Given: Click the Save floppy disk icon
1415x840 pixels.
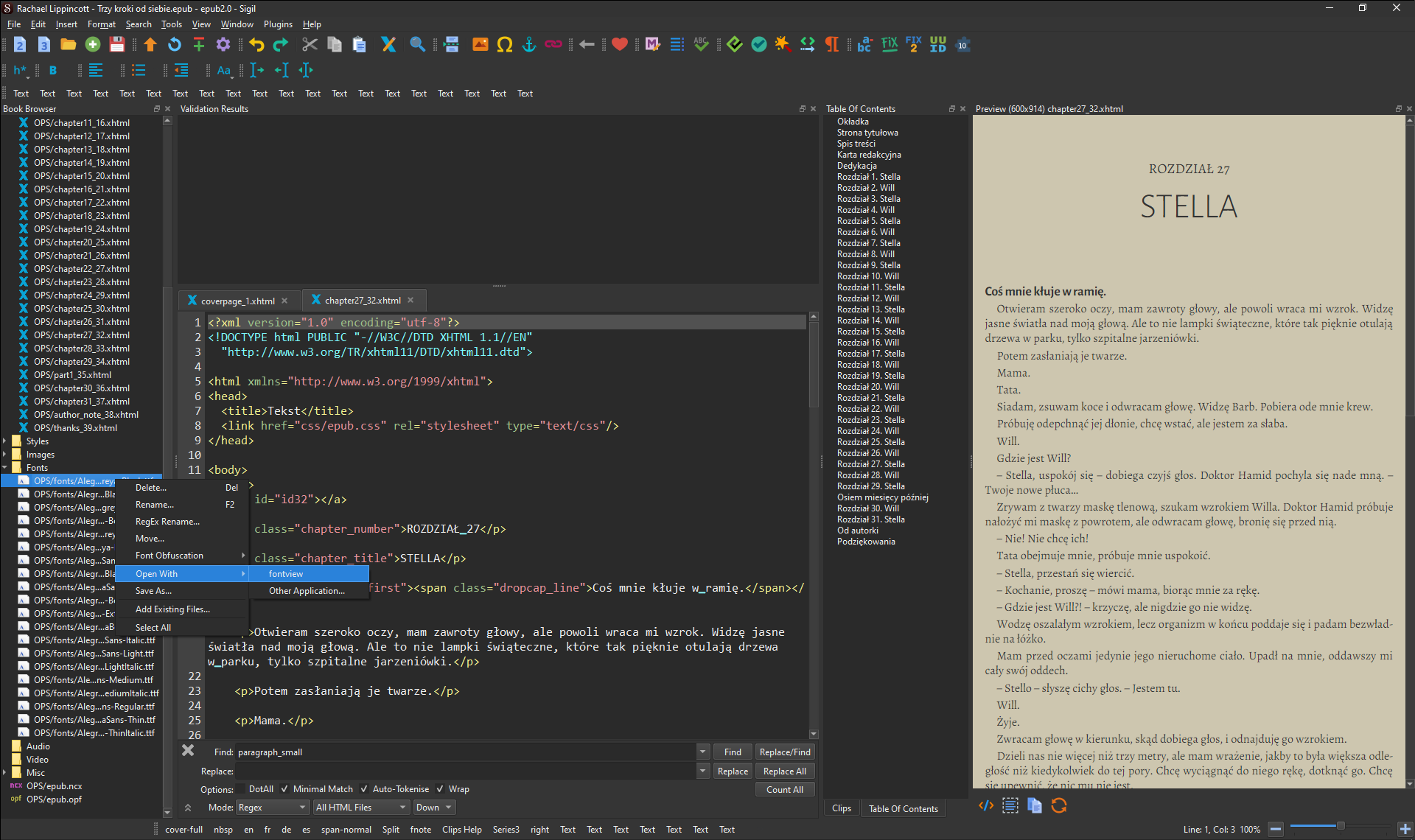Looking at the screenshot, I should (x=117, y=45).
